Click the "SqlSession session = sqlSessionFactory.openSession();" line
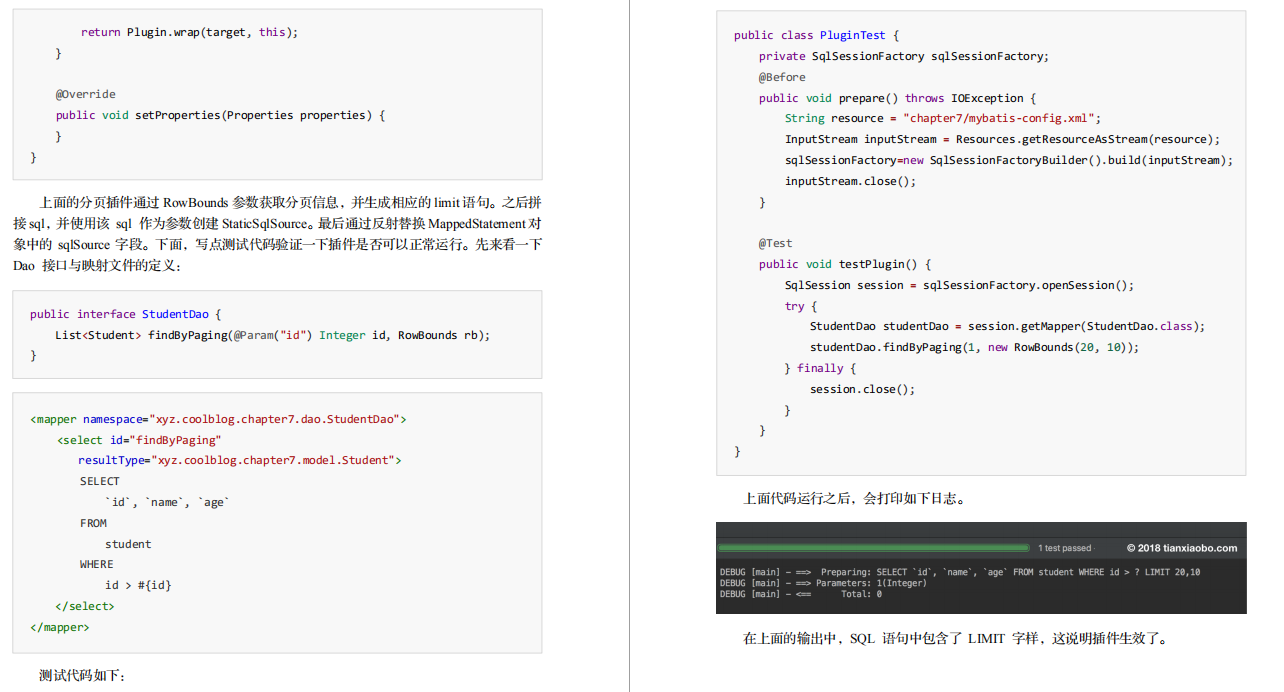Viewport: 1284px width, 692px height. (x=960, y=285)
